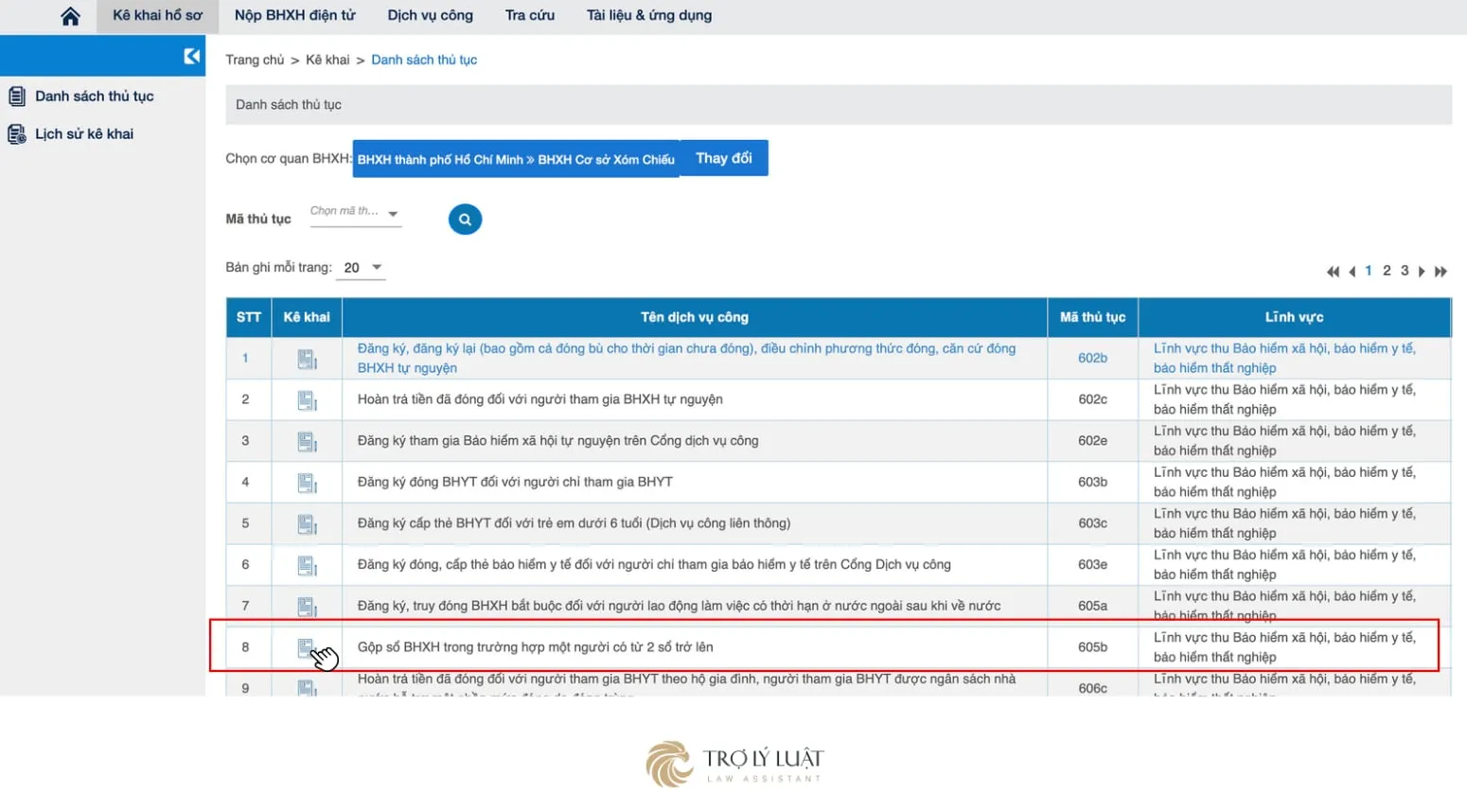Open declaration icon for procedure 603b
Image resolution: width=1467 pixels, height=812 pixels.
307,483
